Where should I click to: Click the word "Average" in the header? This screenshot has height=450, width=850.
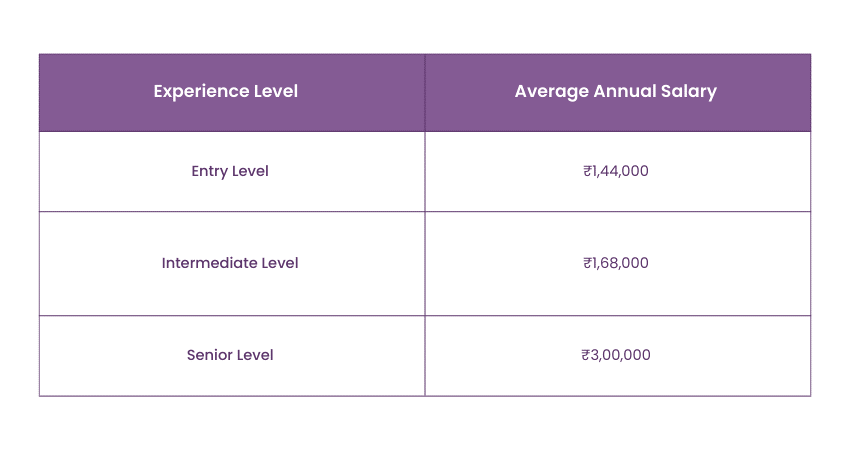pos(551,91)
